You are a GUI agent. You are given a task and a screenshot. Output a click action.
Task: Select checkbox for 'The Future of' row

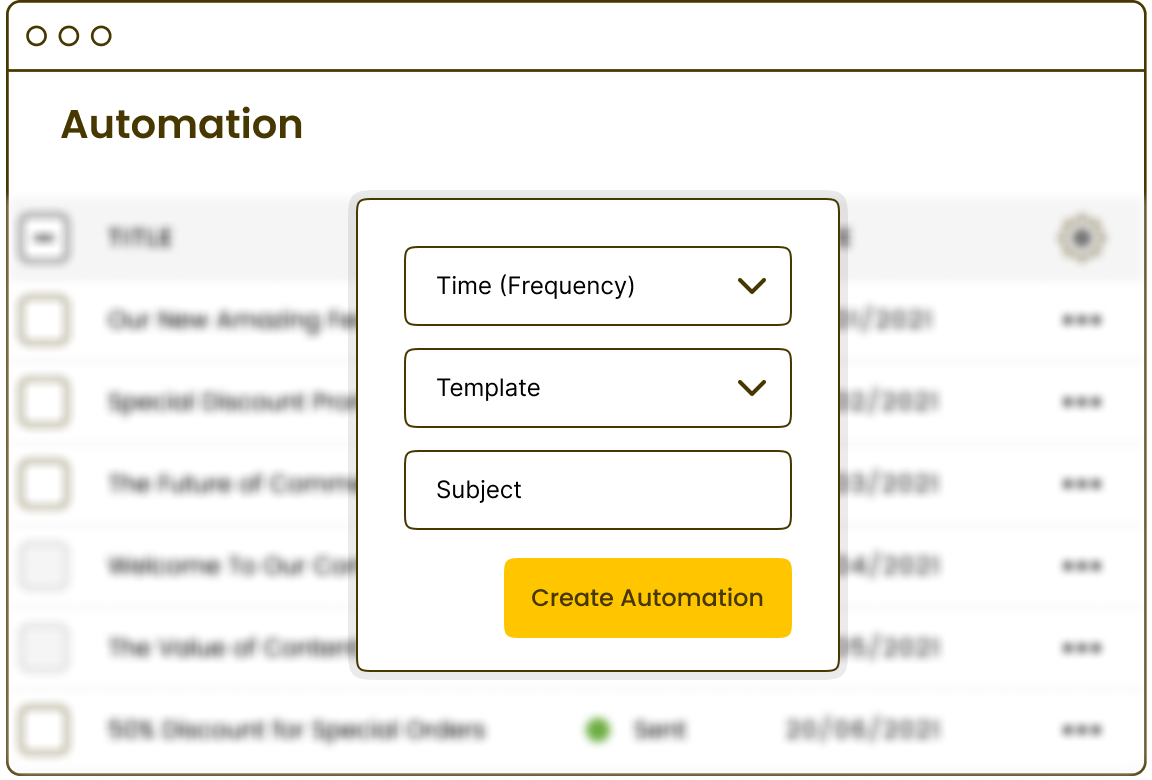pos(44,484)
